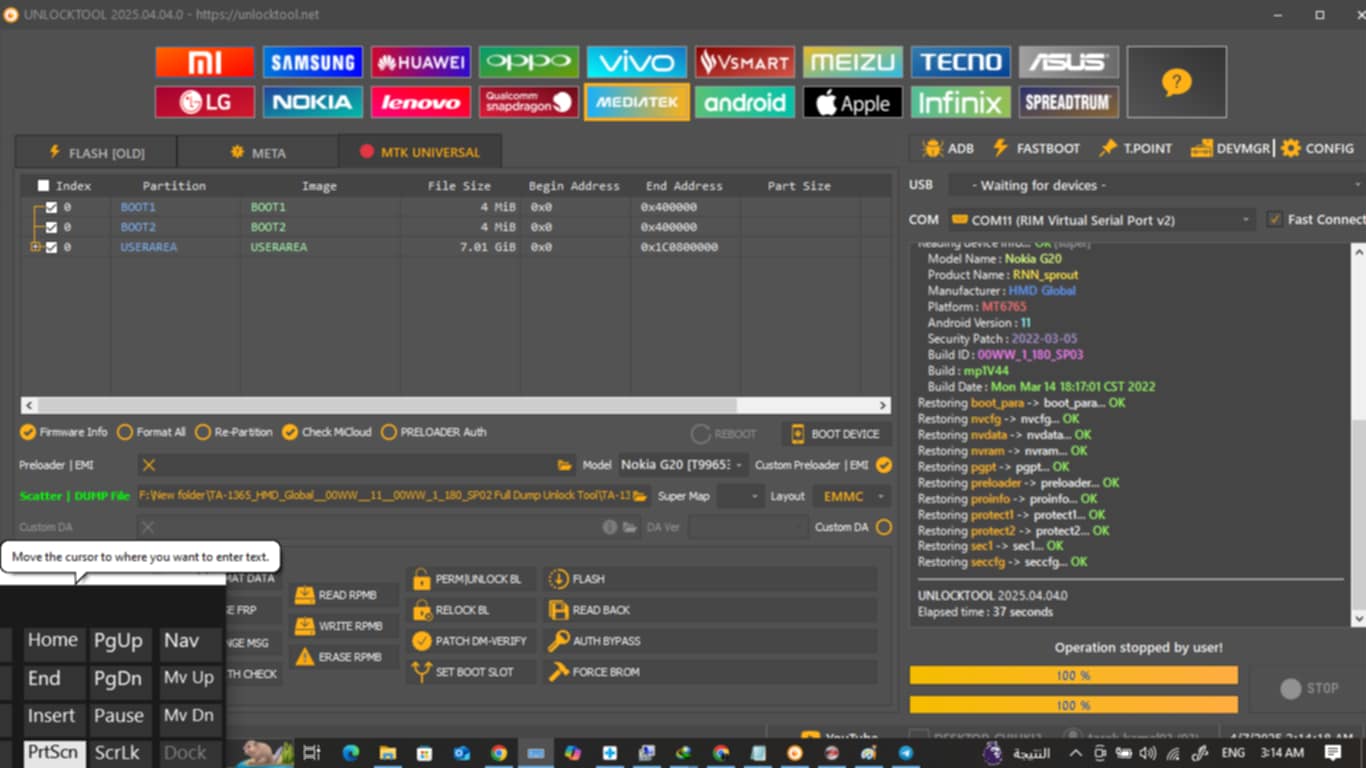Image resolution: width=1366 pixels, height=768 pixels.
Task: Open the Nokia brand section
Action: 312,102
